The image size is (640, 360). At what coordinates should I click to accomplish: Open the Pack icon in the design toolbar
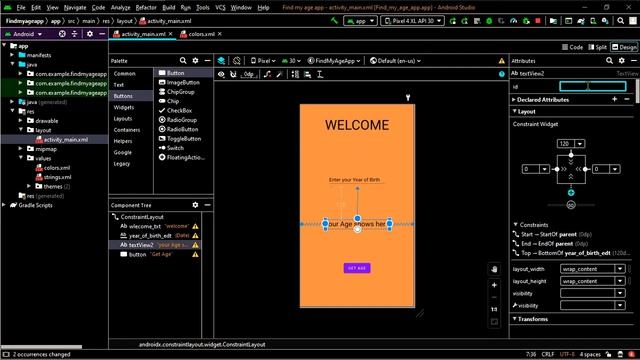point(295,74)
